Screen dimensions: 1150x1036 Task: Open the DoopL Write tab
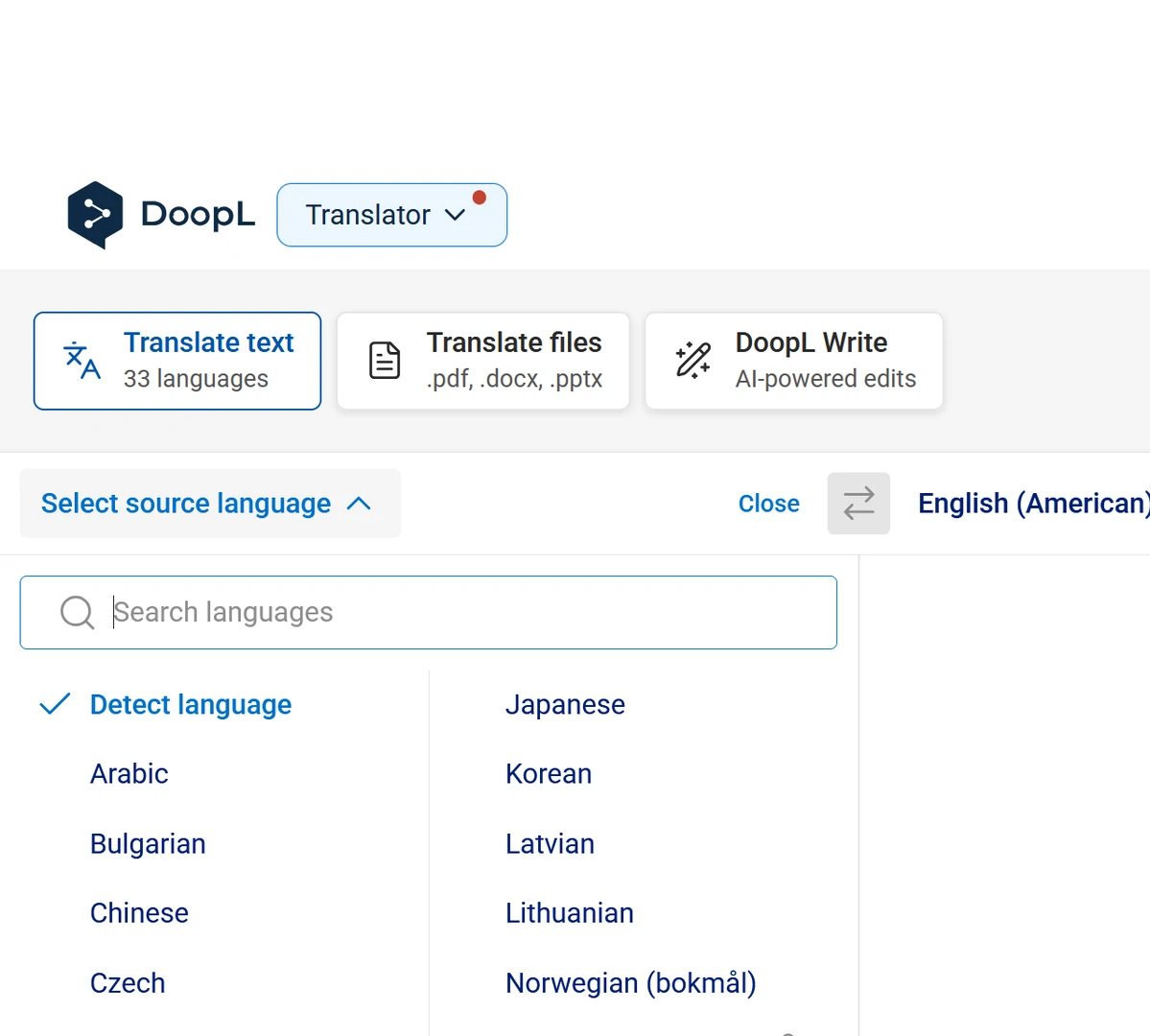click(794, 361)
